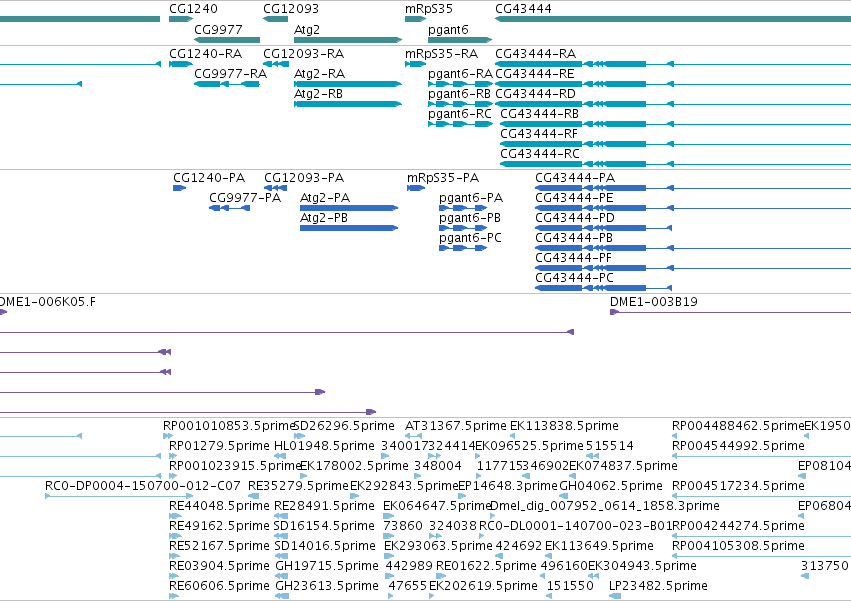Screen dimensions: 851x601
Task: Select the CG43444-PF protein label
Action: click(x=574, y=258)
